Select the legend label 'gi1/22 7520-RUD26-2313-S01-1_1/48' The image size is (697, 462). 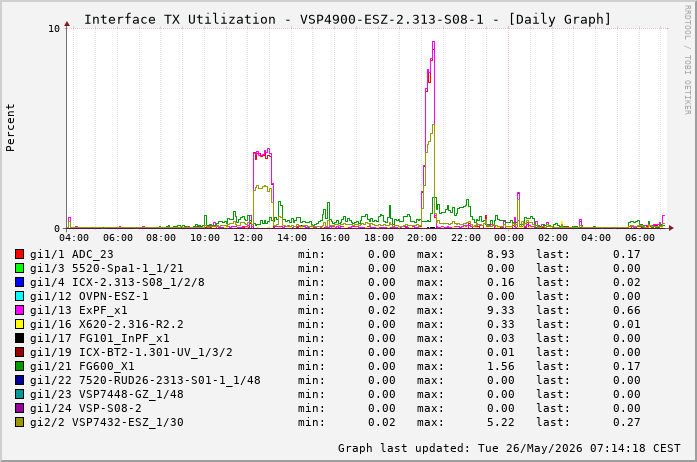(145, 380)
